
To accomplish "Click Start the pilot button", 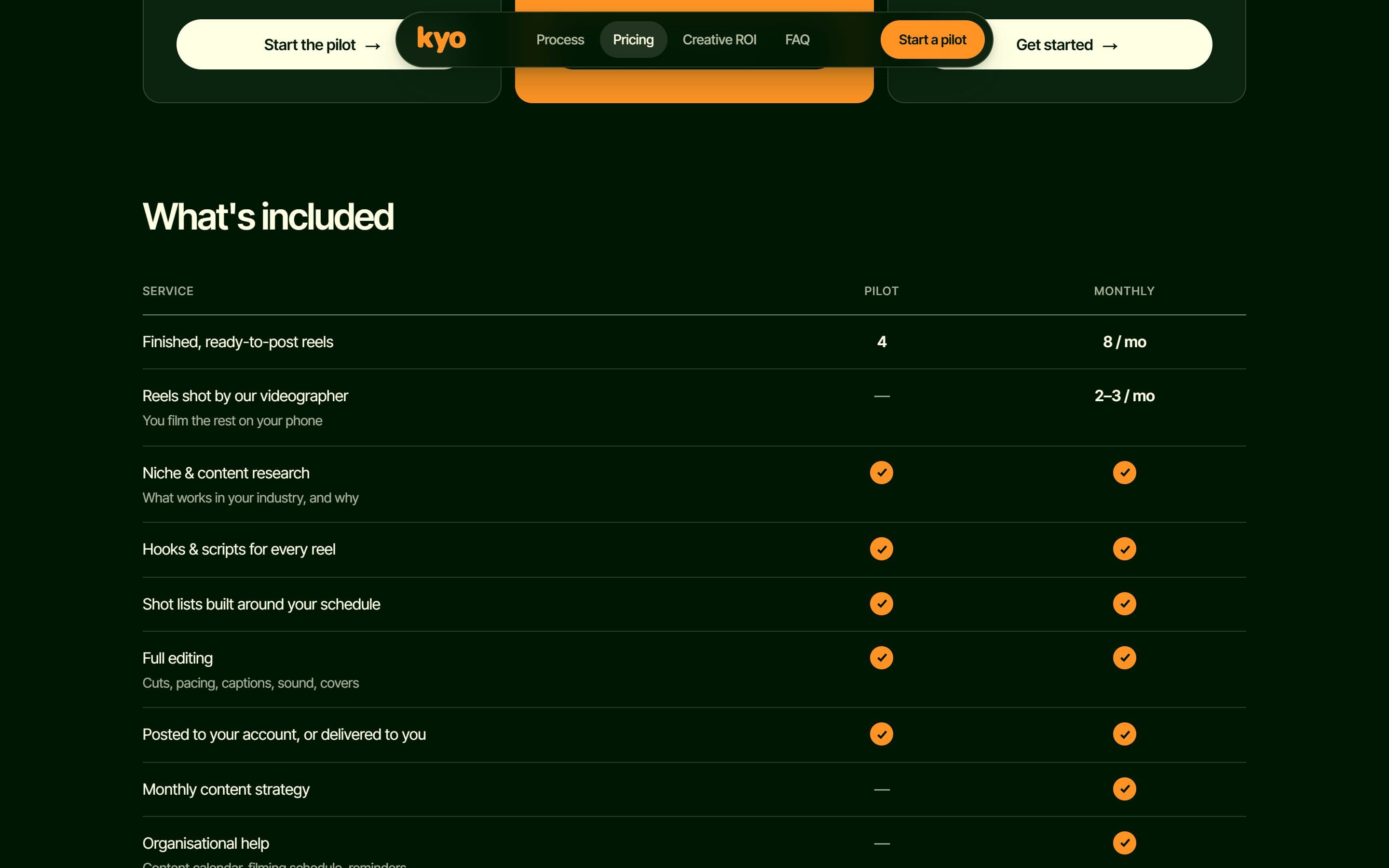I will [322, 45].
